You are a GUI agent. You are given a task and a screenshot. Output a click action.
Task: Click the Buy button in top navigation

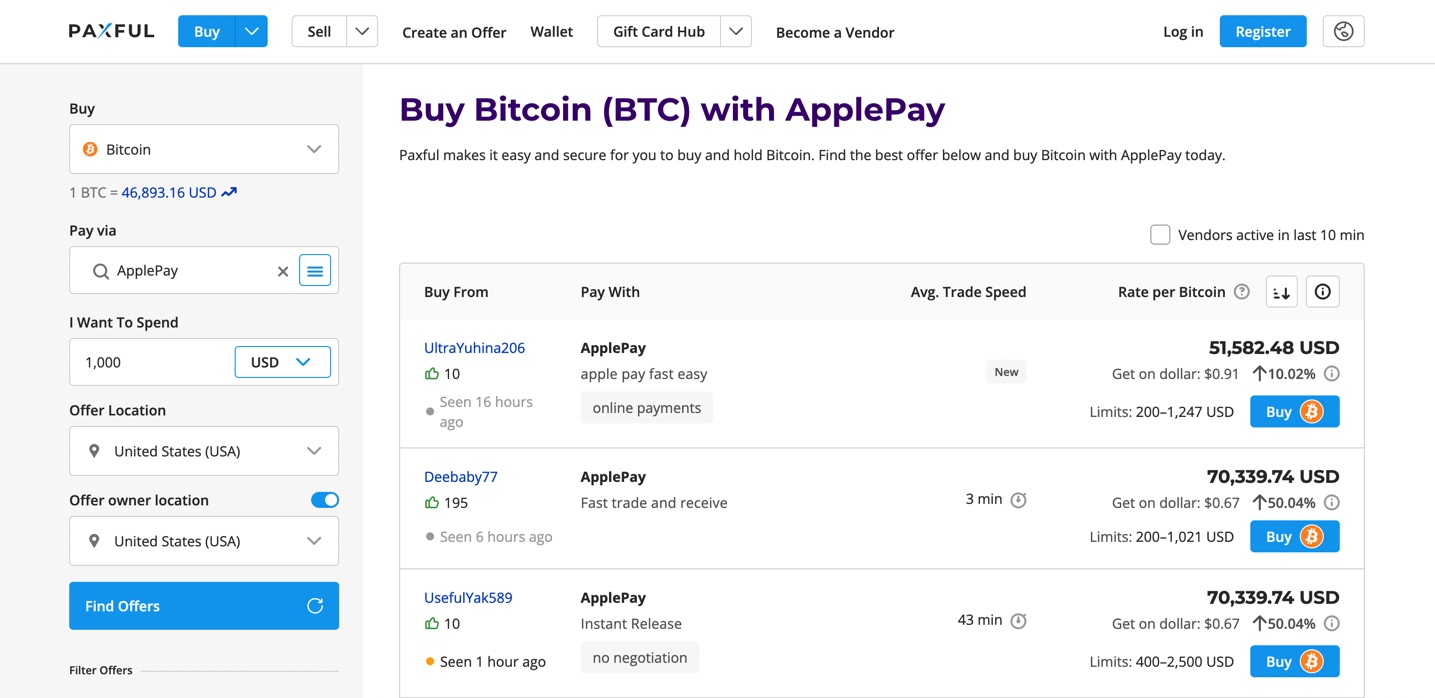click(x=207, y=31)
